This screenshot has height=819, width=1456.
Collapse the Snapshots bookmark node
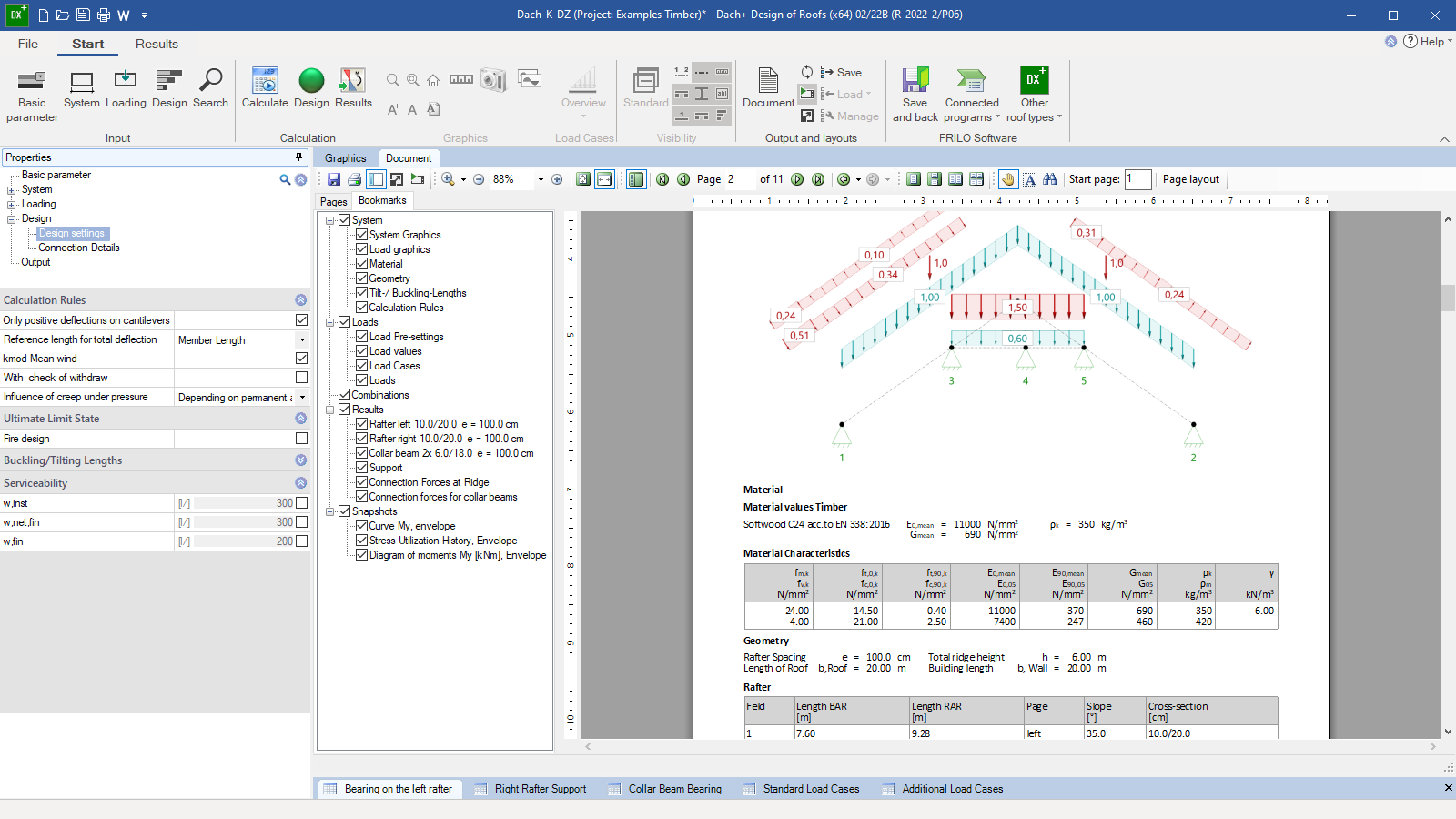point(329,511)
